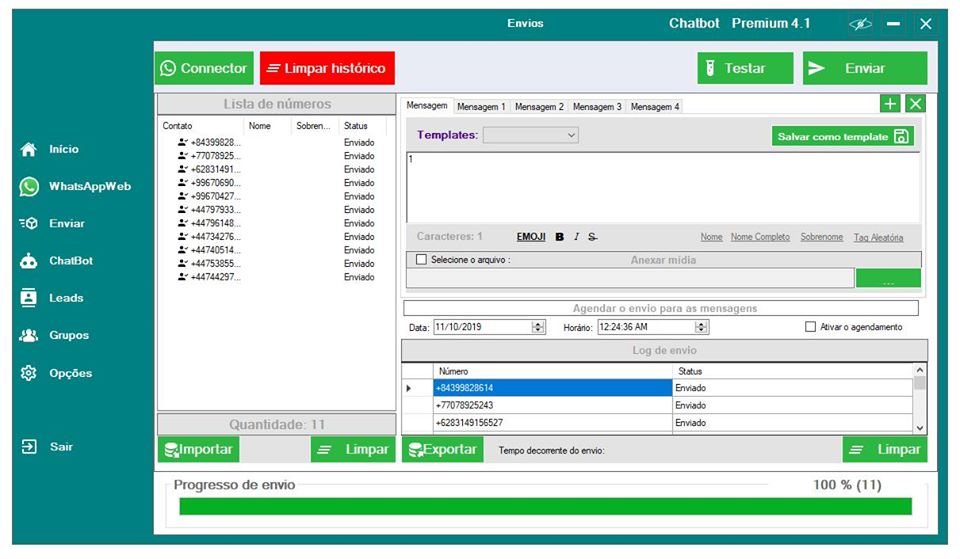Open the Grupos sidebar section
This screenshot has width=960, height=559.
[54, 336]
